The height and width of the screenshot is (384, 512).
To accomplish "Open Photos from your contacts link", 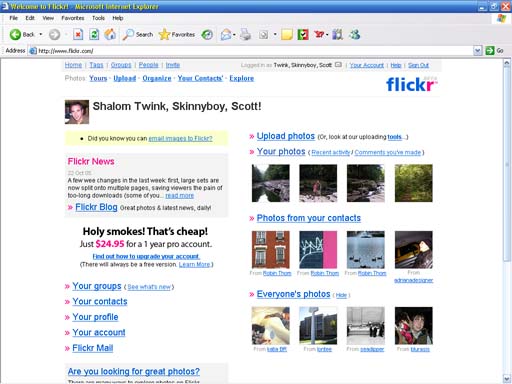I will tap(309, 218).
